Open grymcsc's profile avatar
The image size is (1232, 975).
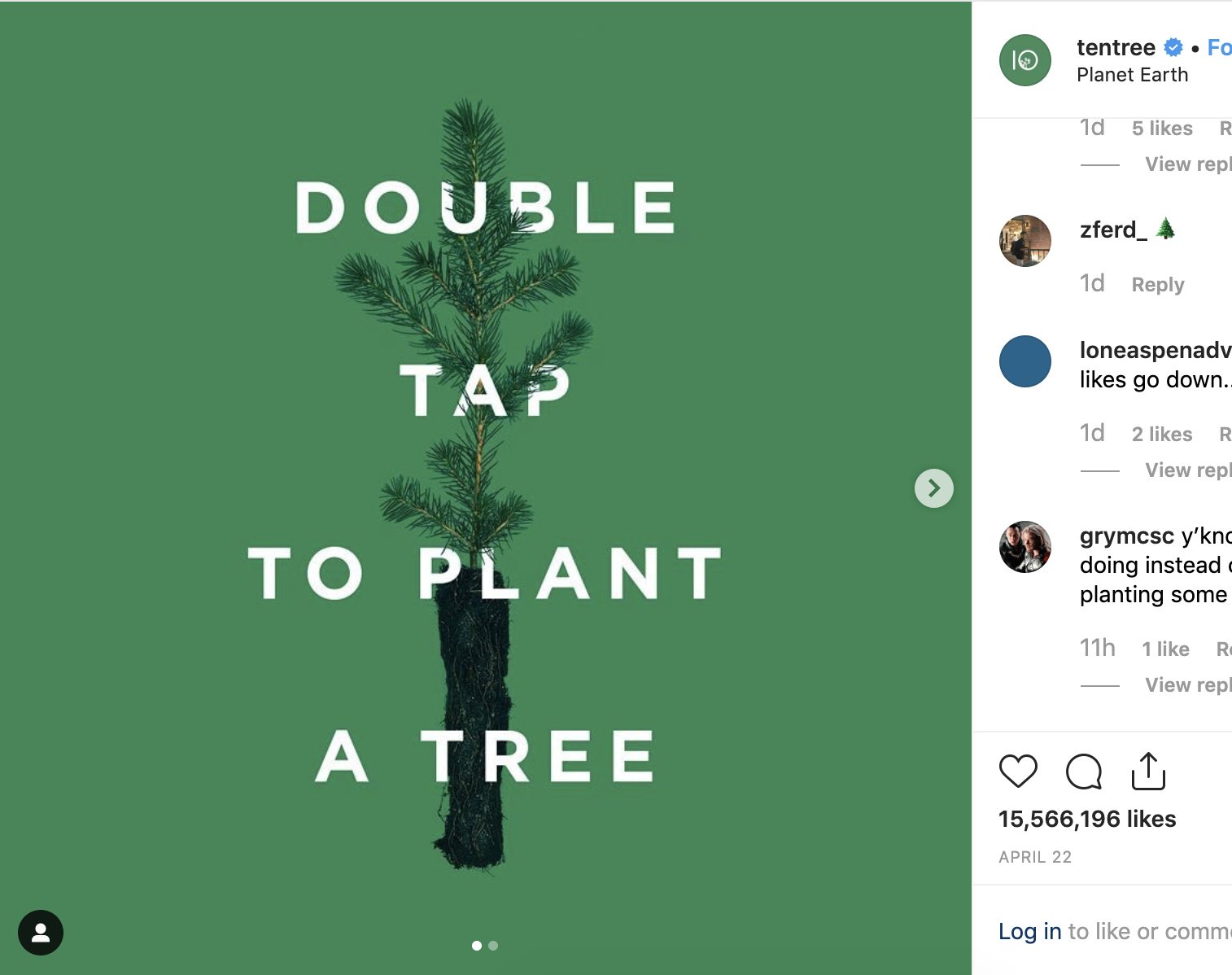click(1024, 546)
